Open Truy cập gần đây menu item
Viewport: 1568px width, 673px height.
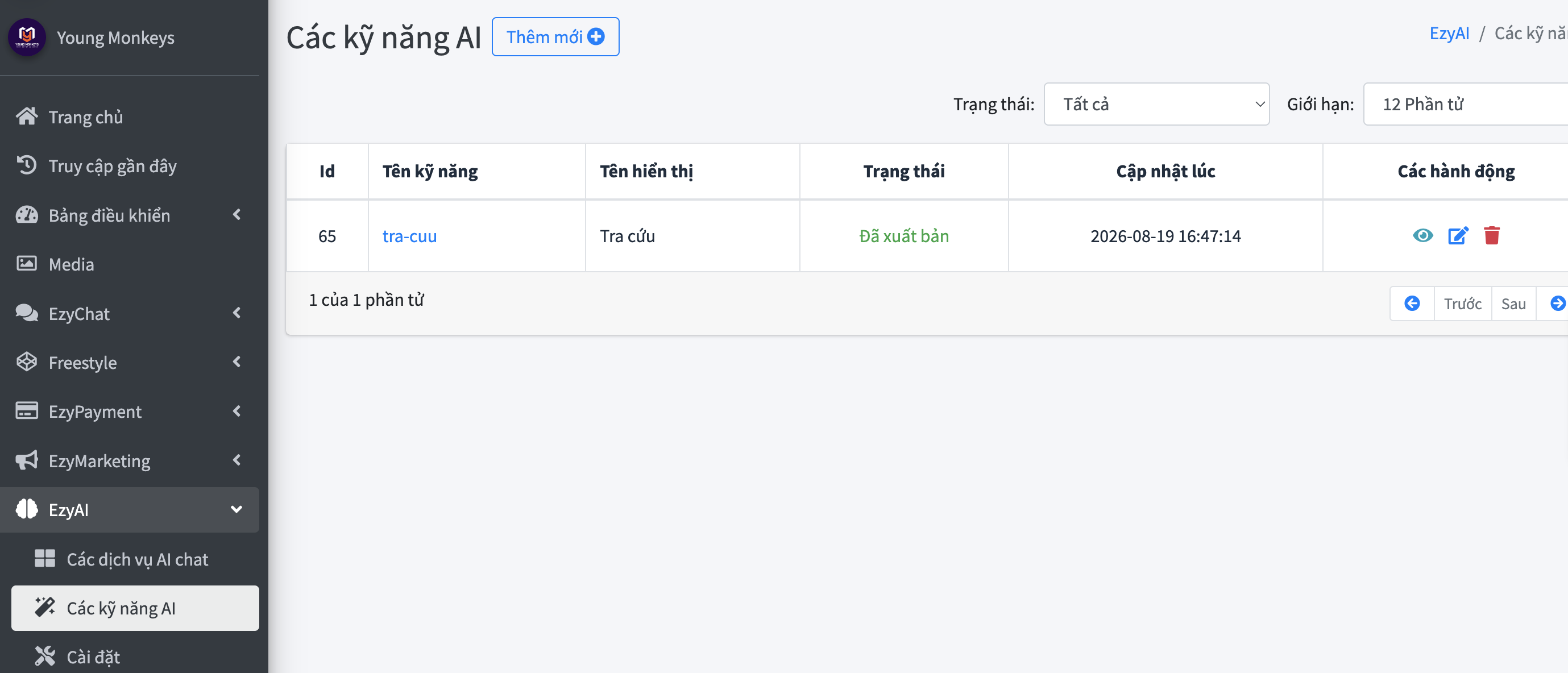pyautogui.click(x=130, y=165)
